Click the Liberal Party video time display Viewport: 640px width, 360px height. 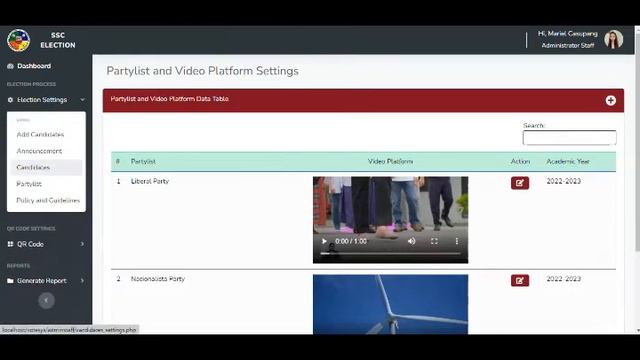[351, 241]
